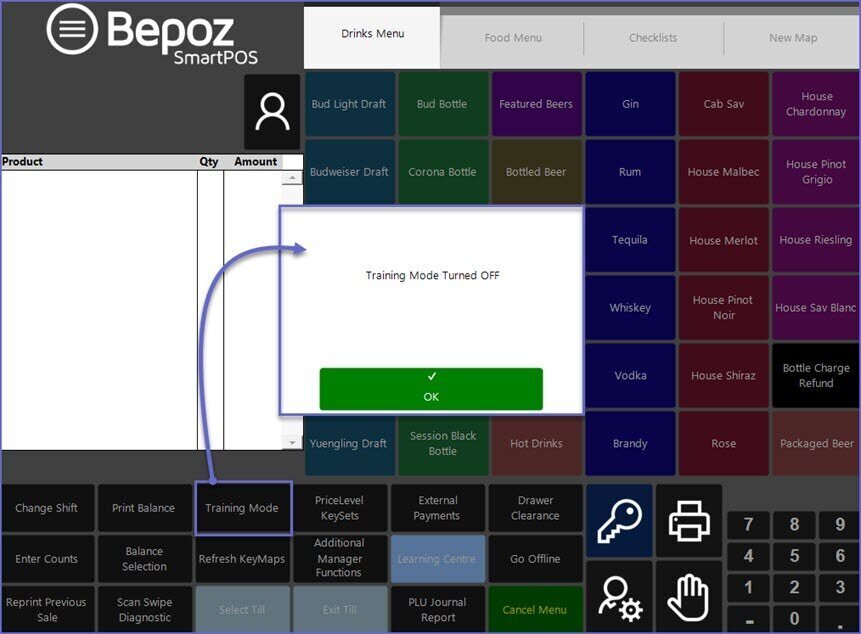Click the operator profile icon
Screen dimensions: 861x634
coord(272,112)
